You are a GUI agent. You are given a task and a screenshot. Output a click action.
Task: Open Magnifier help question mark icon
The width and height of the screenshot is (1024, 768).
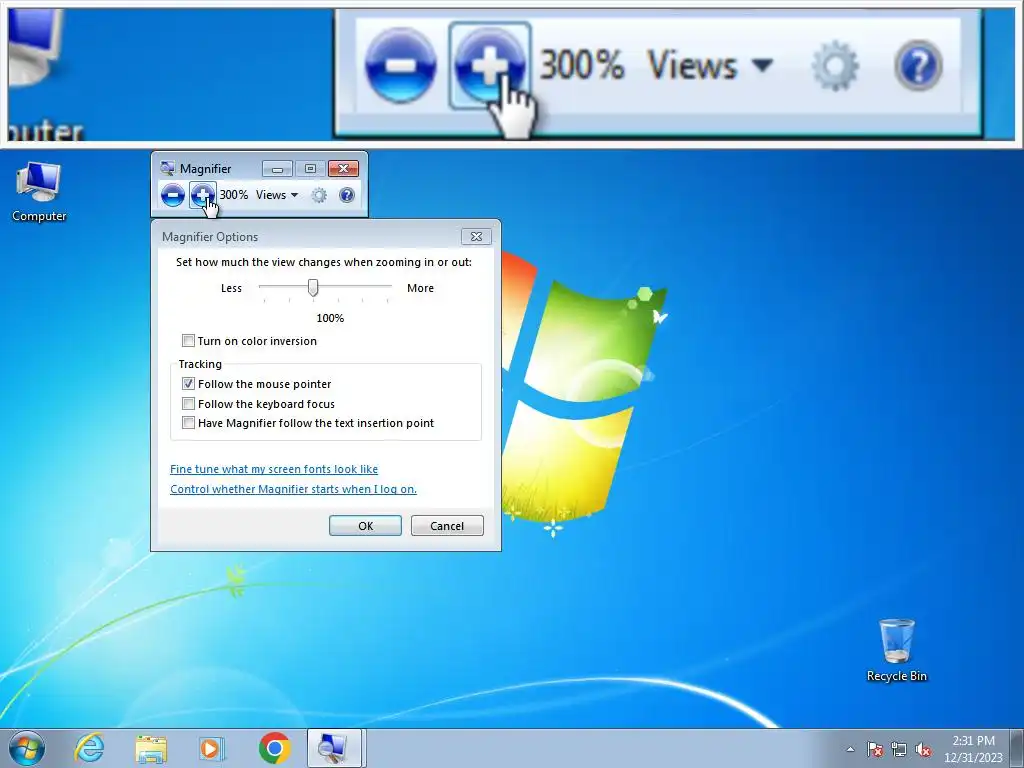coord(347,195)
